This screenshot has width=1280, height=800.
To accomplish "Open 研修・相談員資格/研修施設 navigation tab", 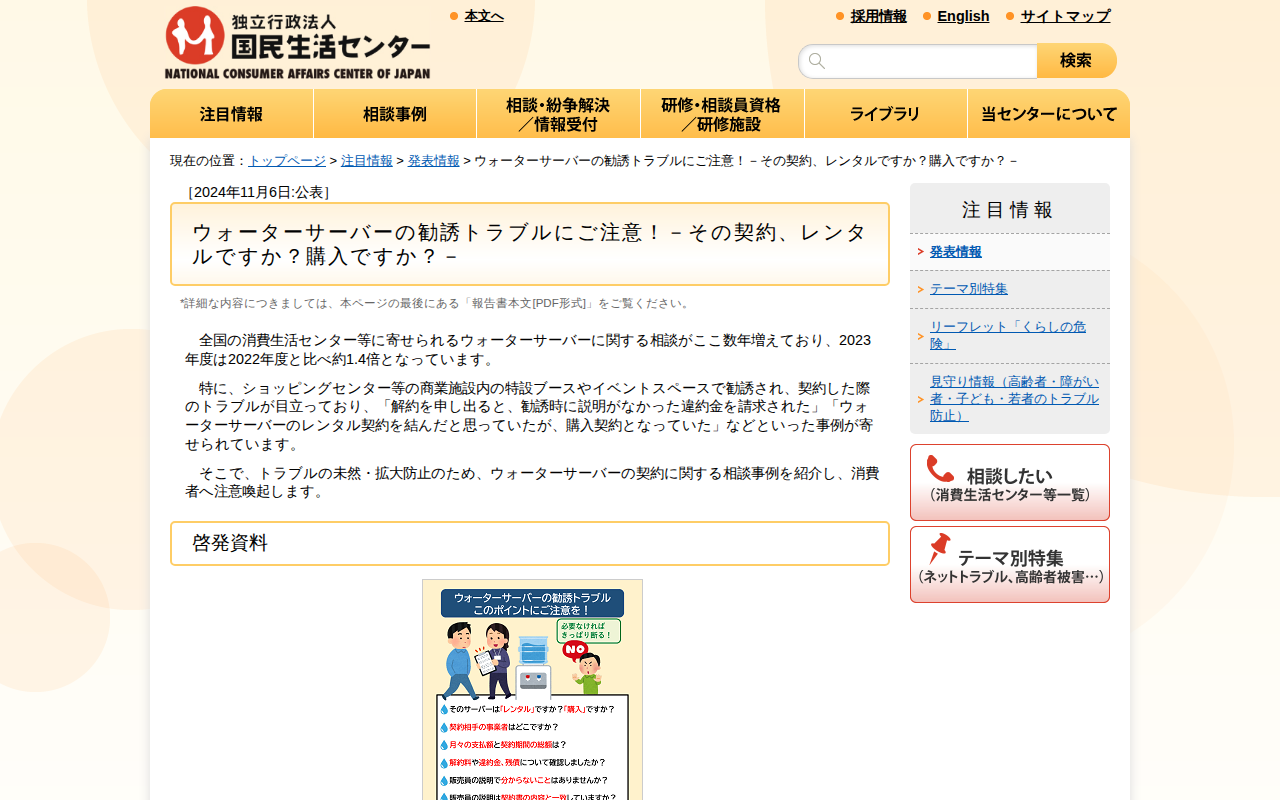I will 722,114.
